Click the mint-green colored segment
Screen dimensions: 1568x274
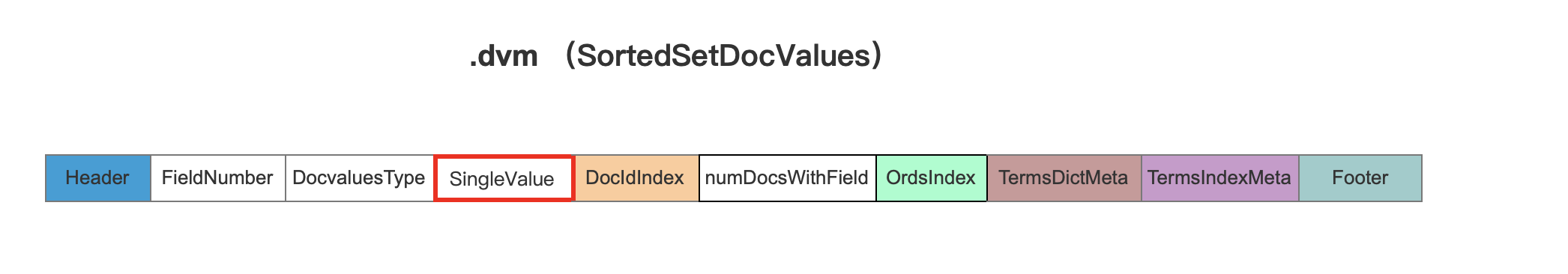[x=932, y=178]
